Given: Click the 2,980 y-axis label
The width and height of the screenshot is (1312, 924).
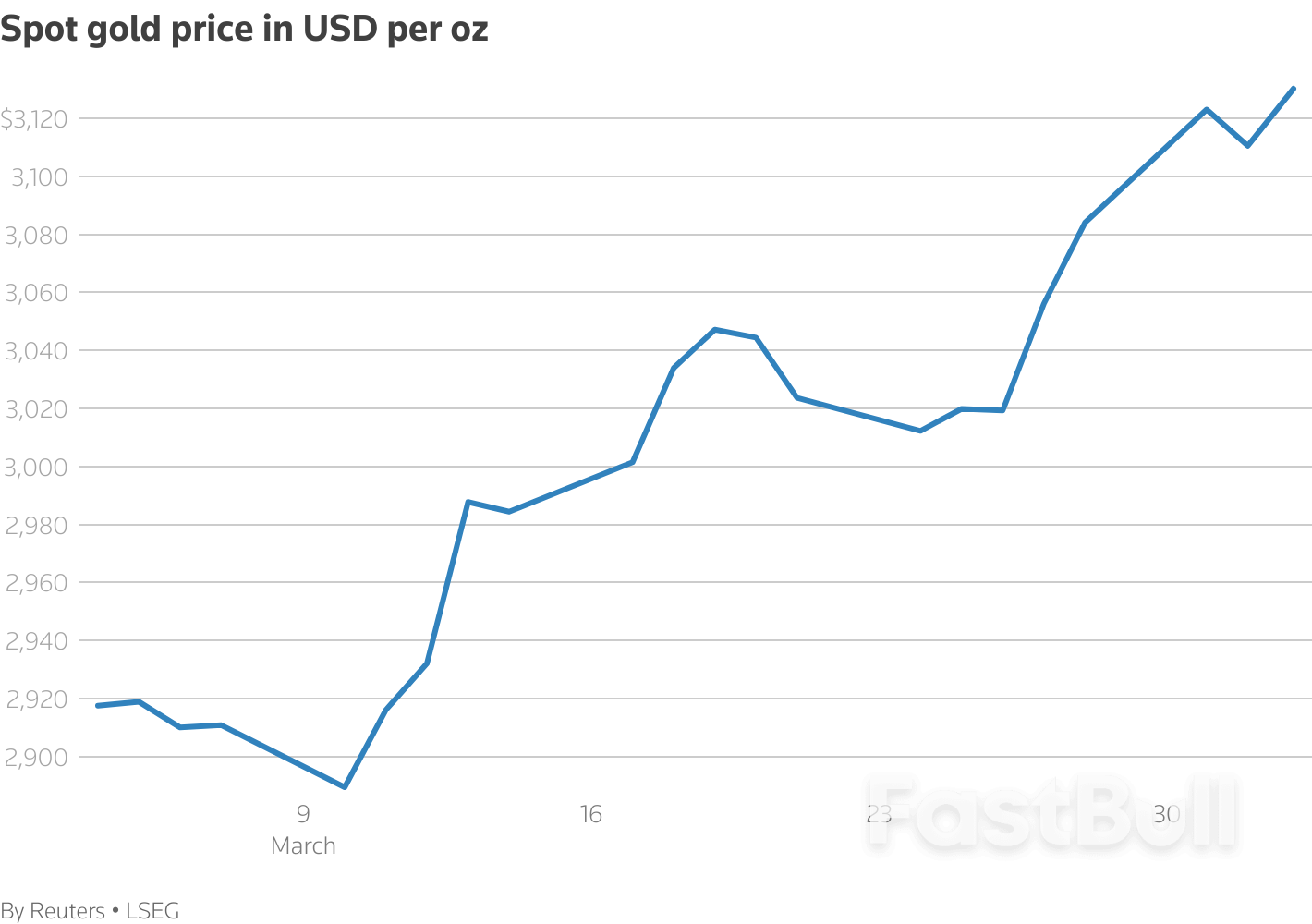Looking at the screenshot, I should click(37, 526).
